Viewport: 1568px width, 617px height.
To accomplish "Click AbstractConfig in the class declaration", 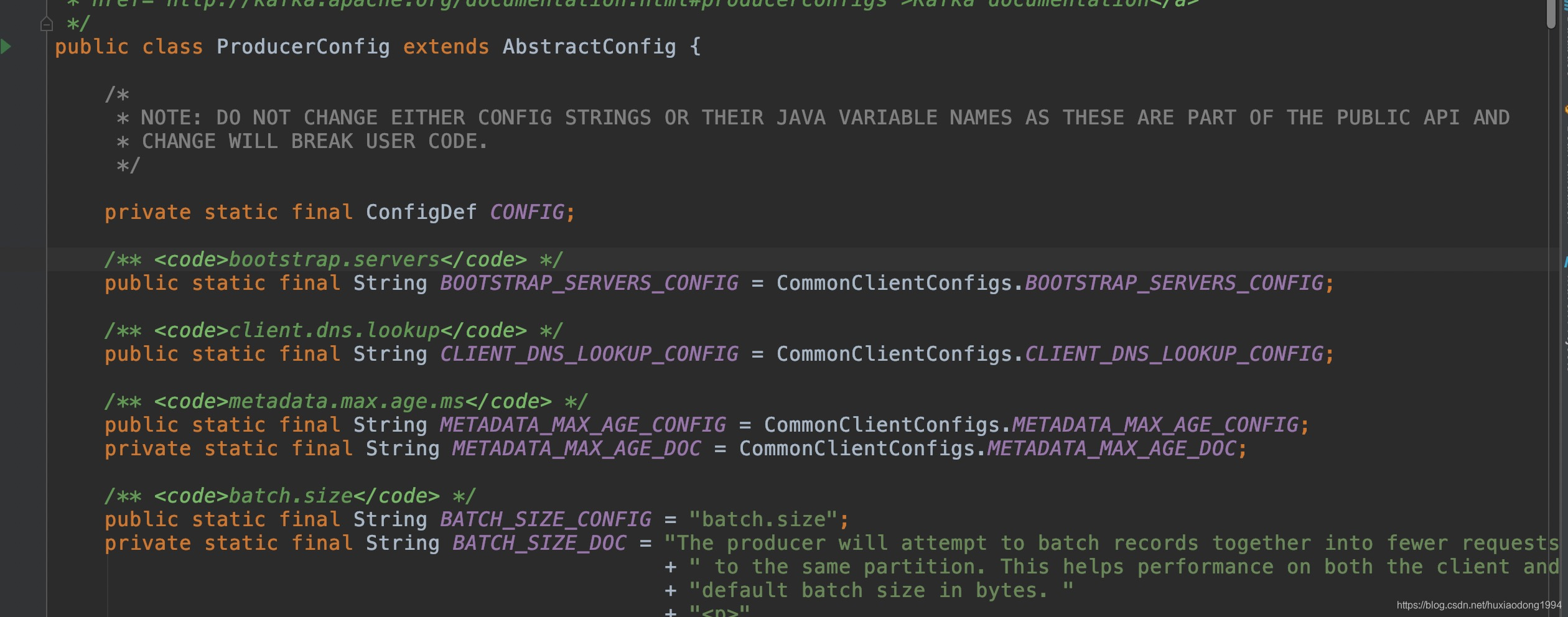I will (589, 47).
